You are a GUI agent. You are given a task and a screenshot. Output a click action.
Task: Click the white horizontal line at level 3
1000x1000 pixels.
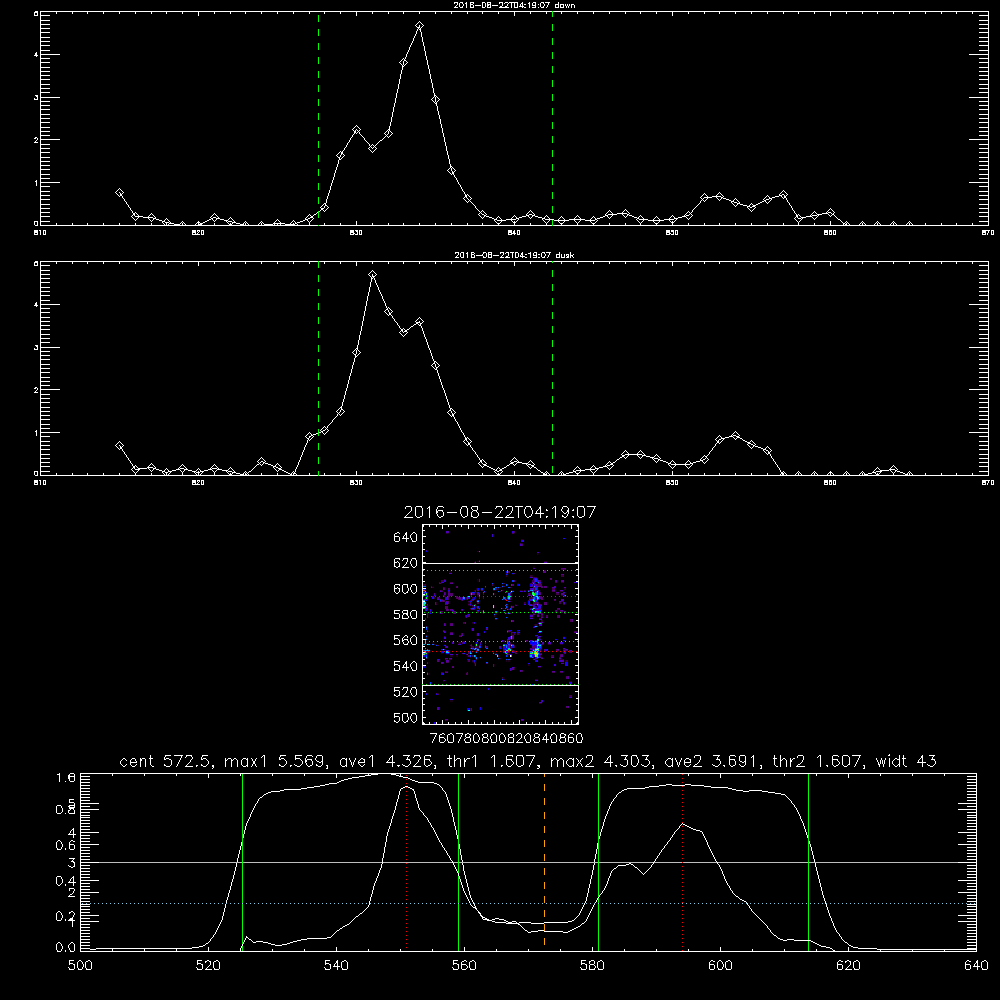click(528, 862)
